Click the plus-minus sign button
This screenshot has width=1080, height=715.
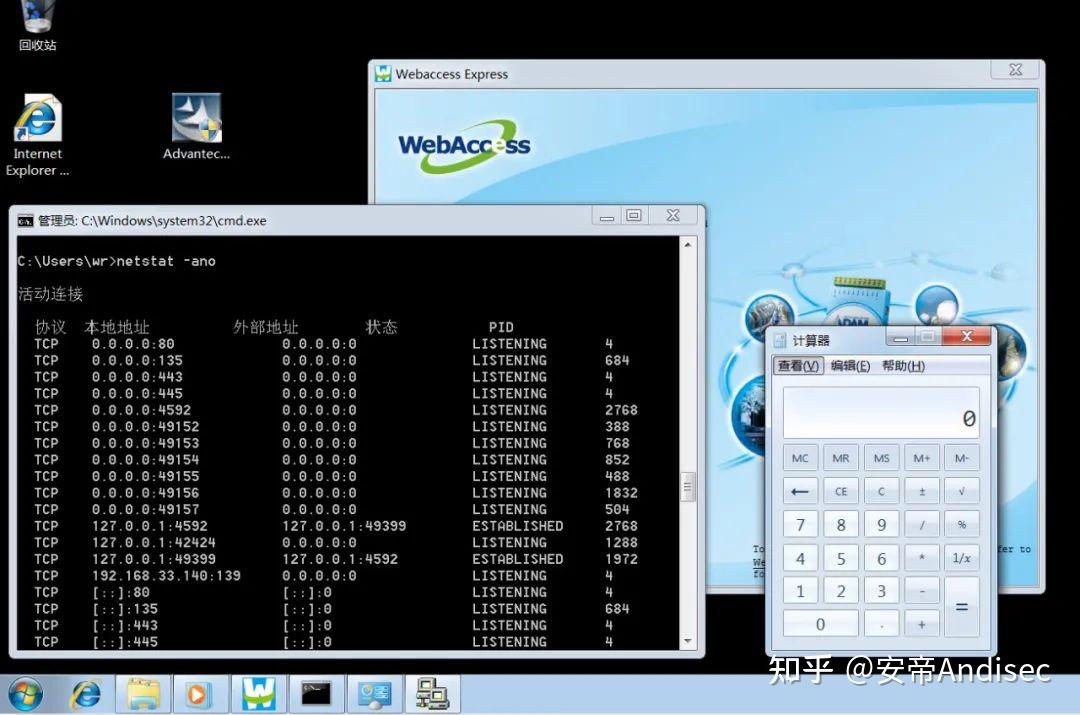tap(922, 491)
